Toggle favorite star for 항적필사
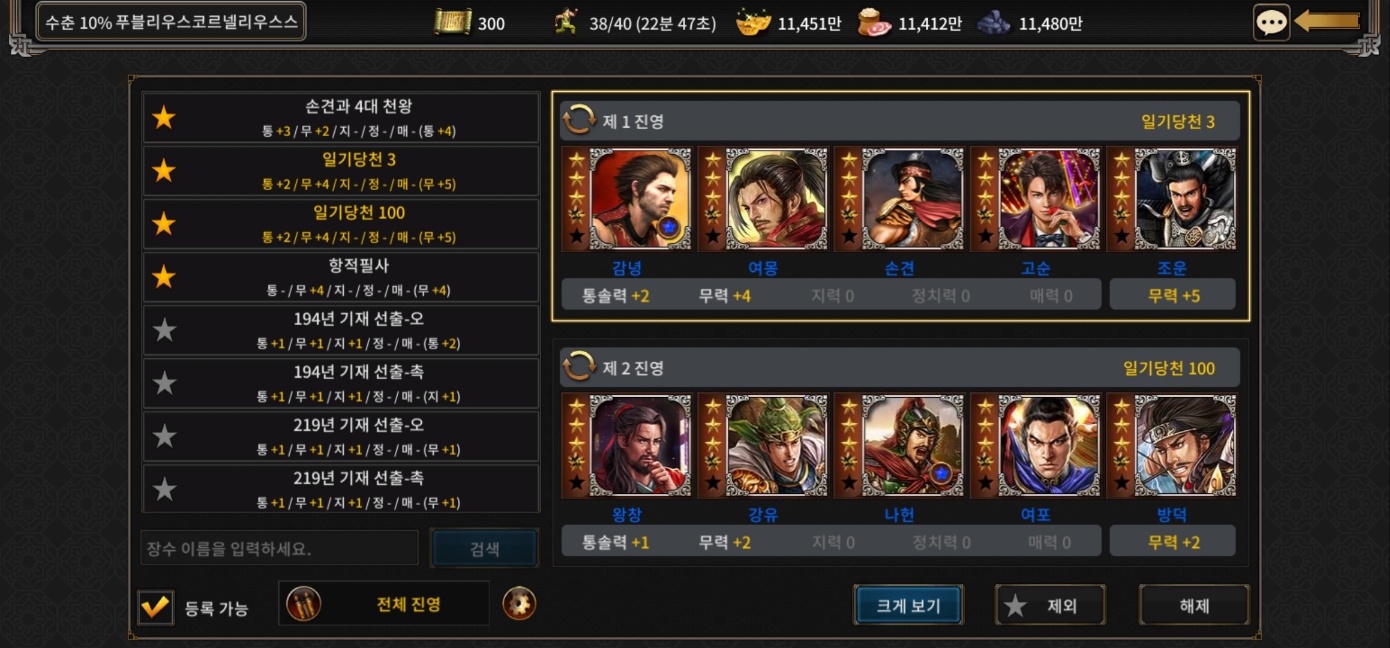 (164, 277)
